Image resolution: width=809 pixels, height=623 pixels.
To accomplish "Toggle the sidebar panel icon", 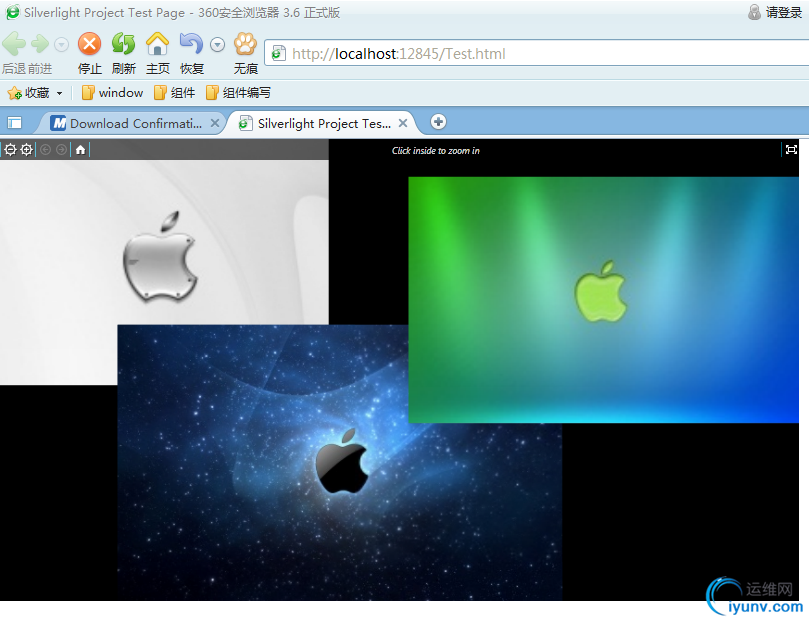I will coord(14,123).
